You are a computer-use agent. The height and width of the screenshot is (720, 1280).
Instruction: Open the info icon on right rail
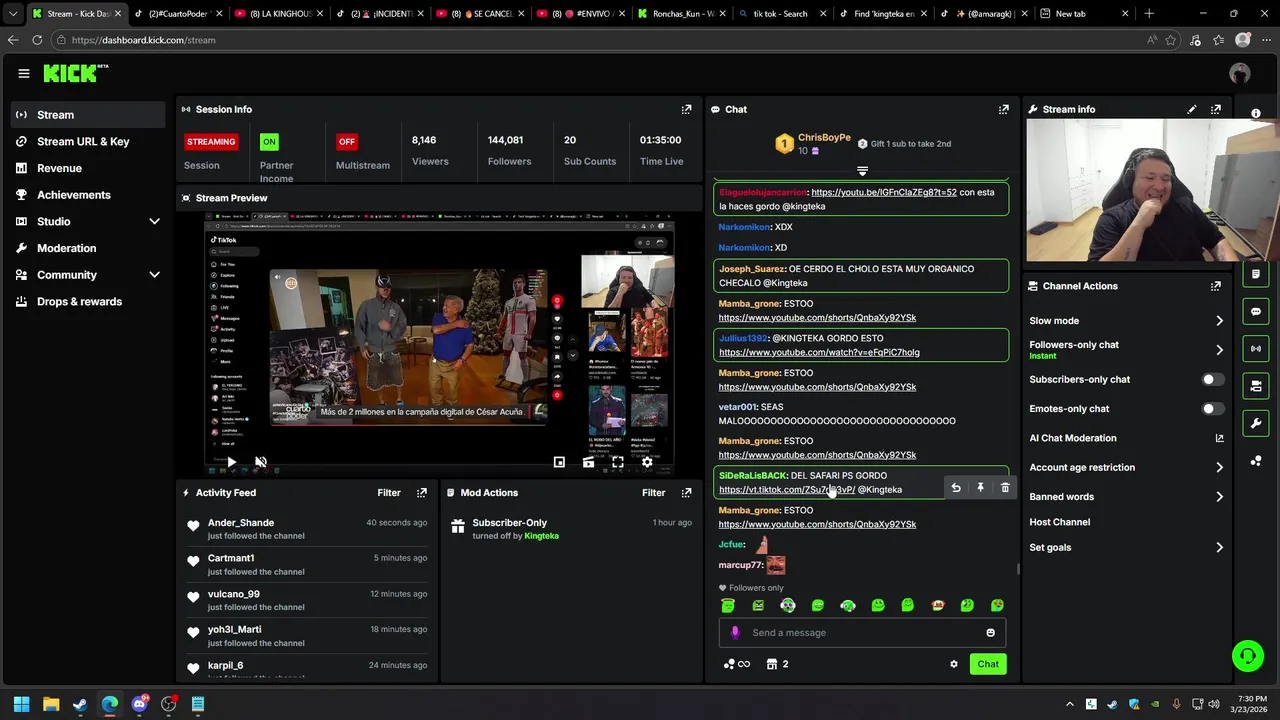(x=1256, y=113)
